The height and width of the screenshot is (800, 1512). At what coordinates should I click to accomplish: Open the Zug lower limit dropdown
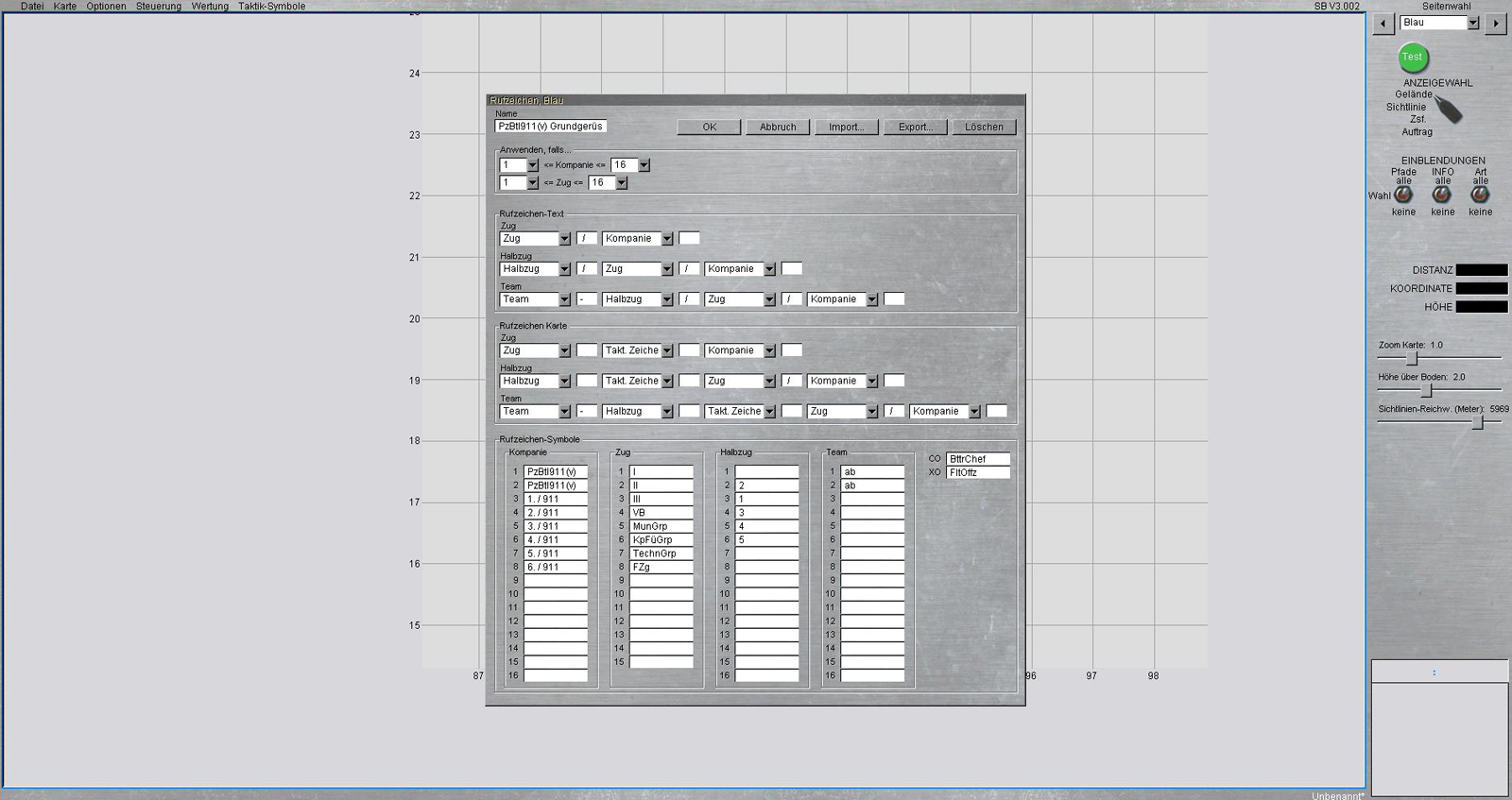click(x=532, y=183)
